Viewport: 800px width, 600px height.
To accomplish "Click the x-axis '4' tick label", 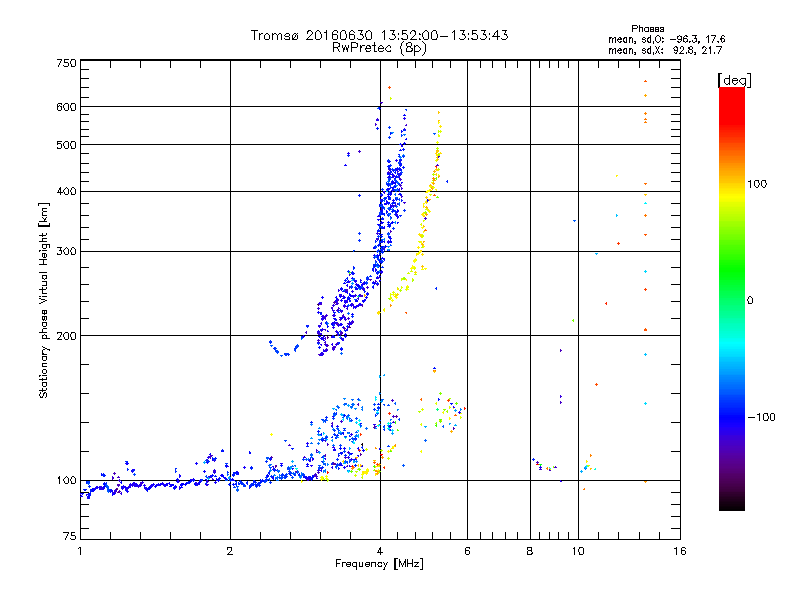I will tap(380, 551).
